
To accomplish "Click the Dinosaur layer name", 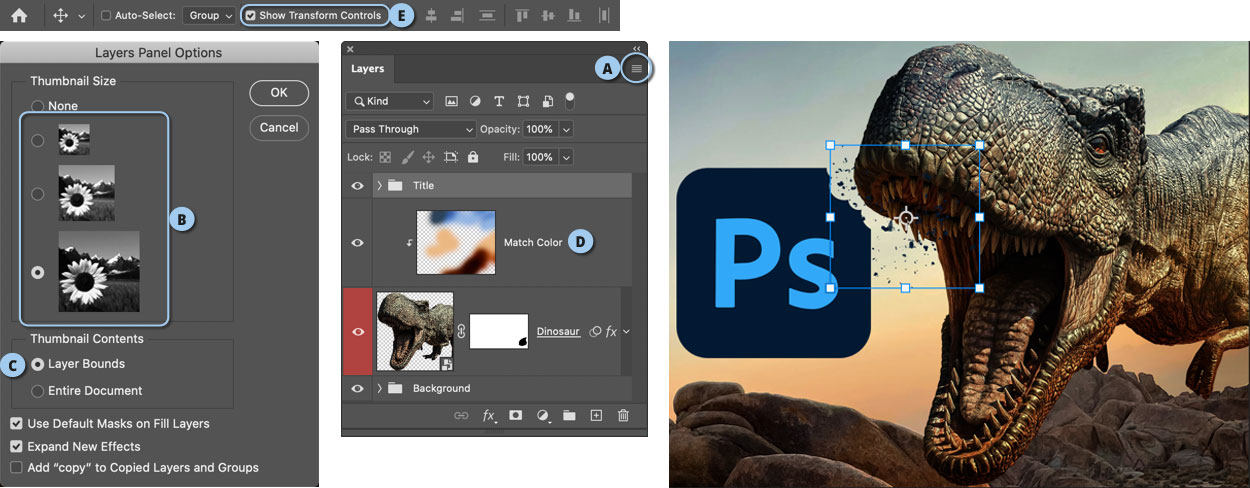I will 558,331.
